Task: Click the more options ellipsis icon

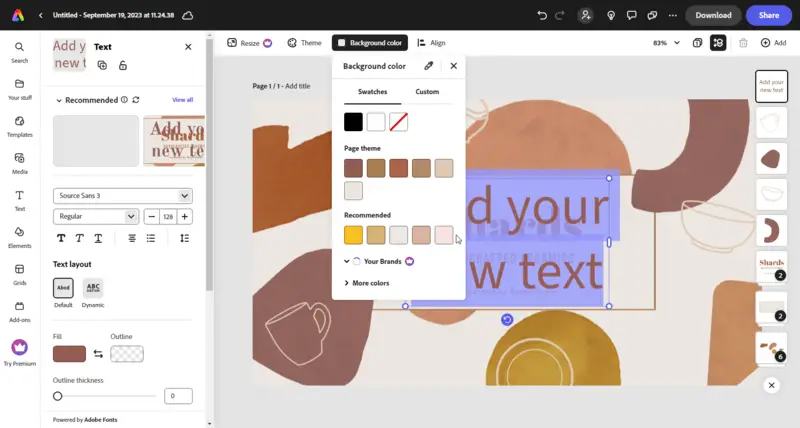Action: pos(672,15)
